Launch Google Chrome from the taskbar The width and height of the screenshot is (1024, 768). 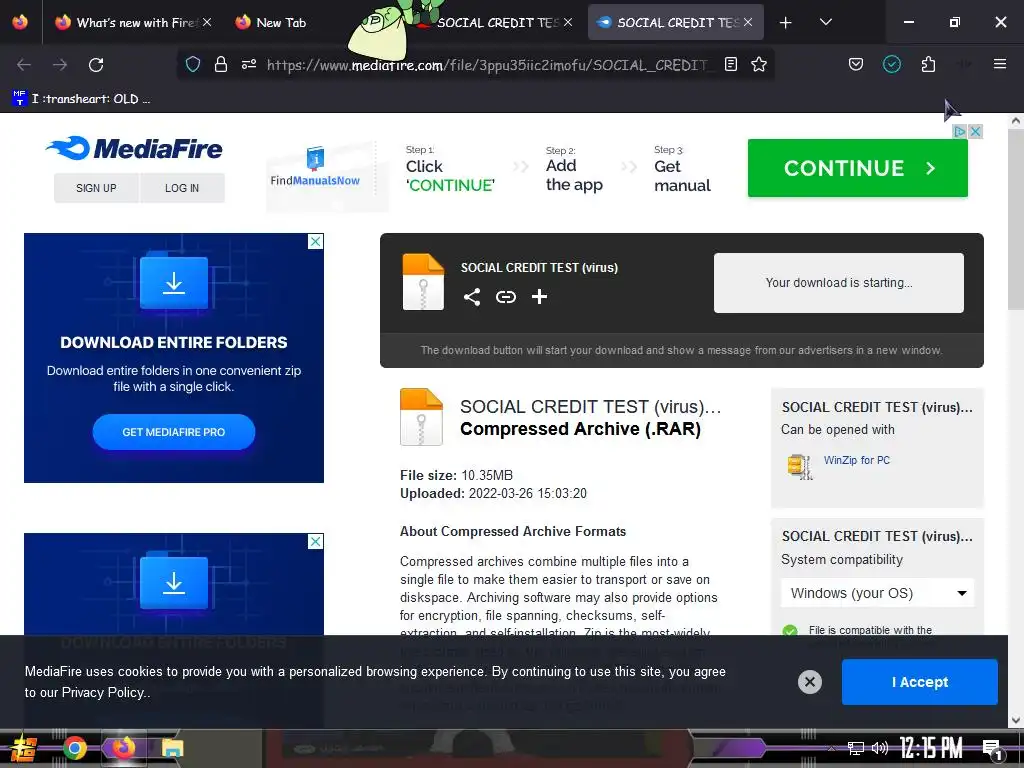(74, 748)
